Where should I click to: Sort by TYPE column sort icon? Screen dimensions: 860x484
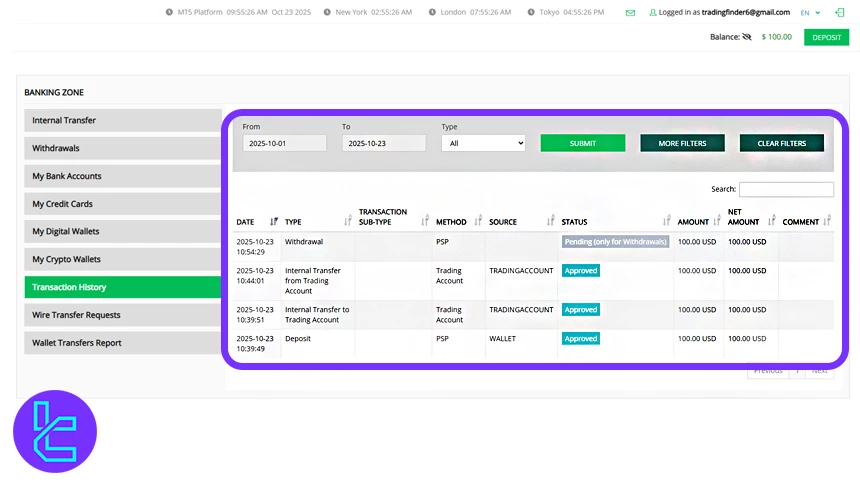click(x=348, y=221)
